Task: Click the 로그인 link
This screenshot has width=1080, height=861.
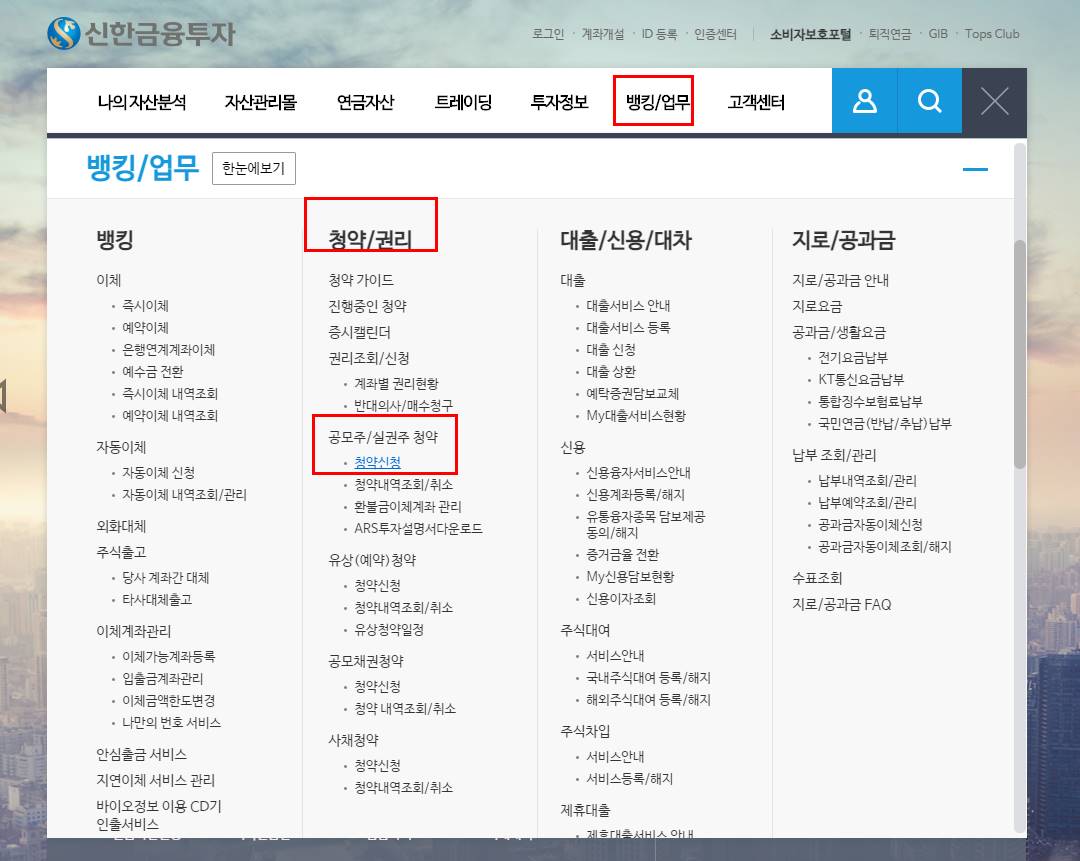Action: click(548, 33)
